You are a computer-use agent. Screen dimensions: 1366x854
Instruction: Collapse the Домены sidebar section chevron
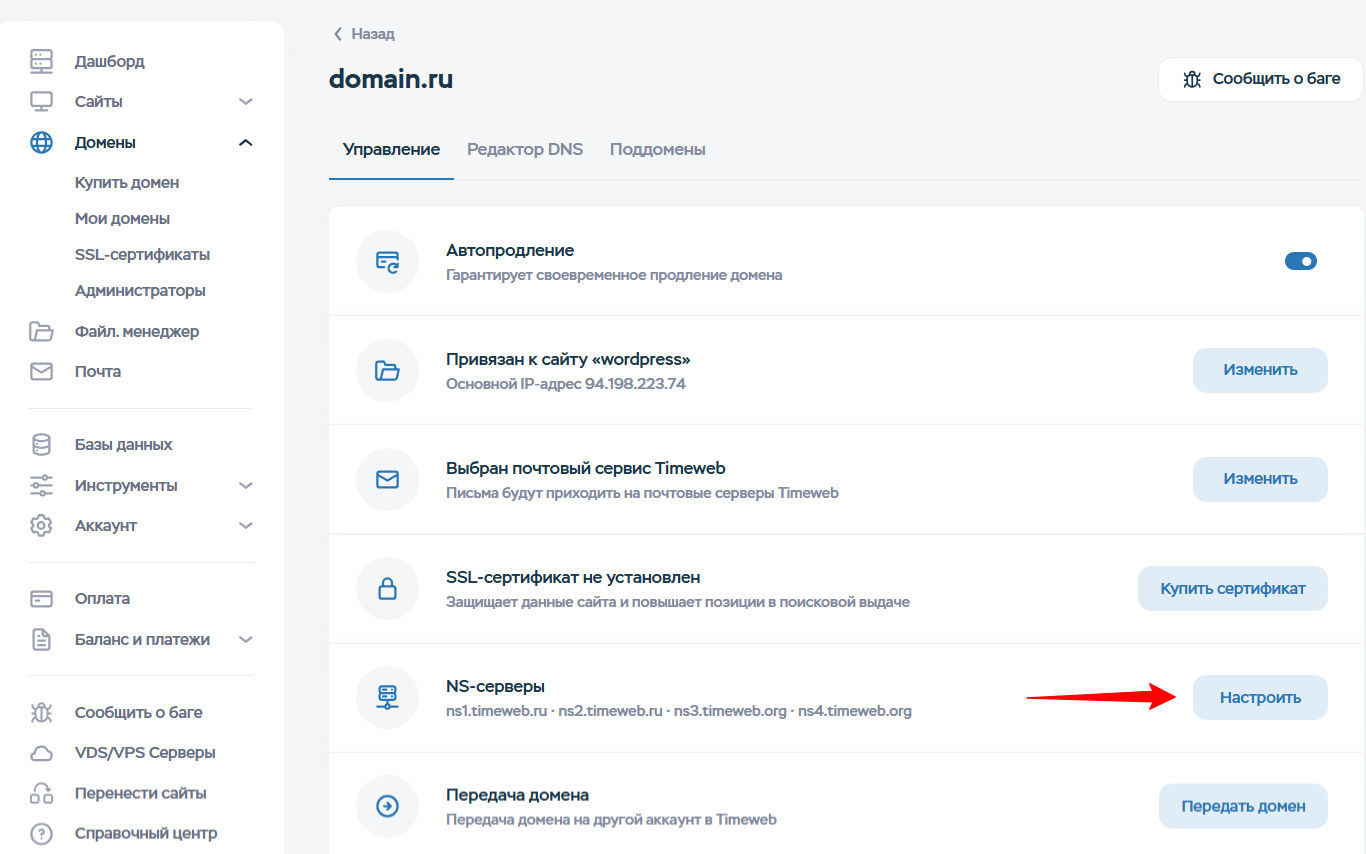(x=246, y=143)
